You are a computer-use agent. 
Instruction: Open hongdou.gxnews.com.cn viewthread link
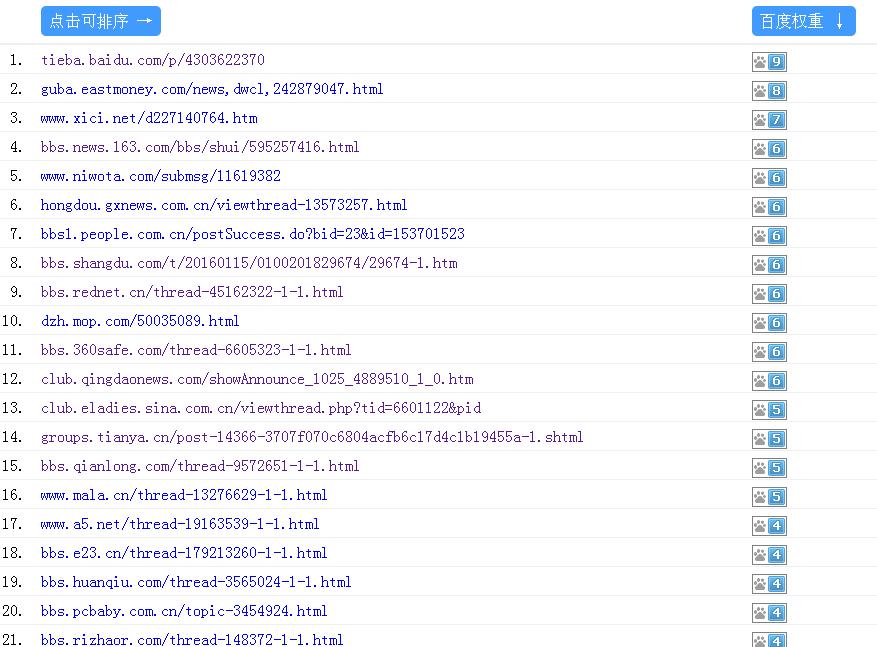(x=224, y=205)
